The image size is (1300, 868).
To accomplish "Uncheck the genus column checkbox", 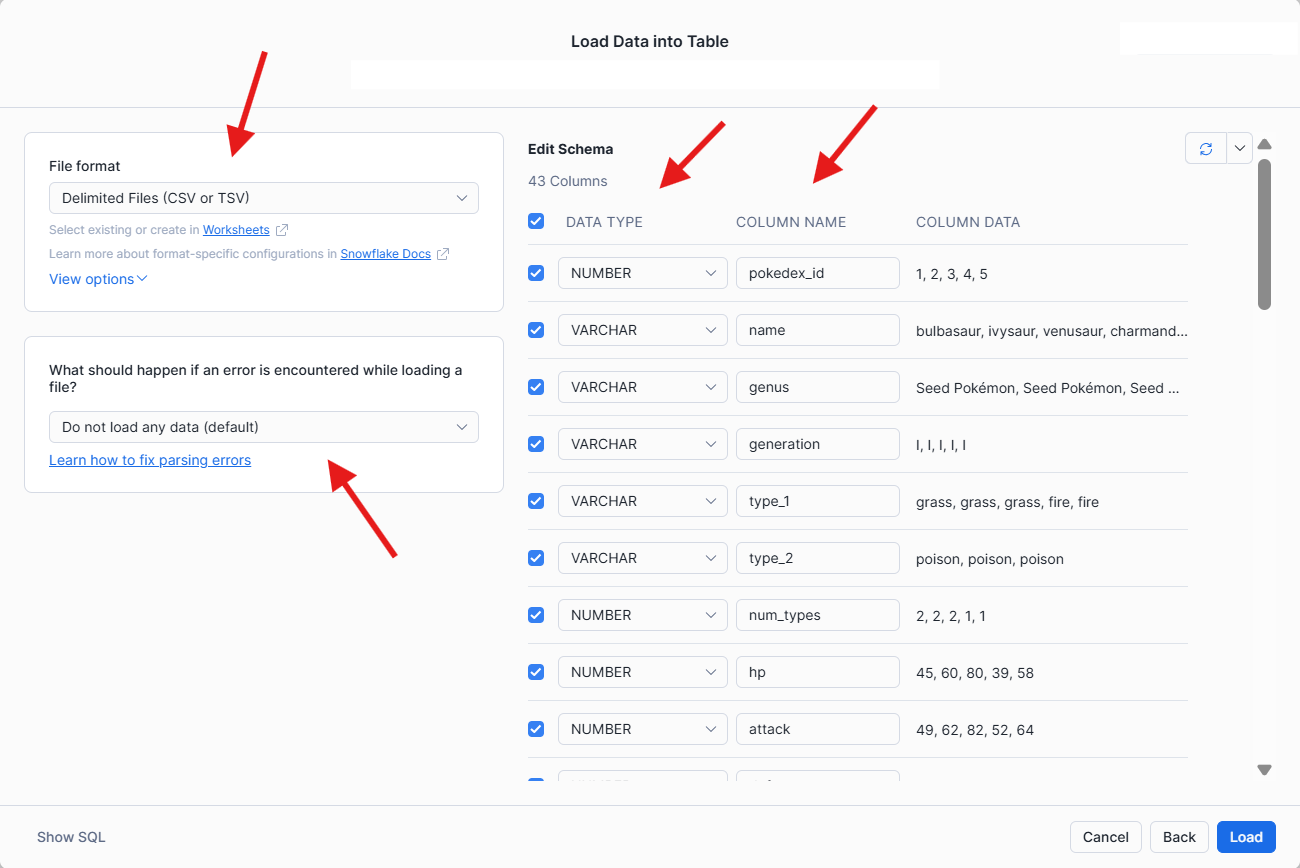I will [x=536, y=386].
